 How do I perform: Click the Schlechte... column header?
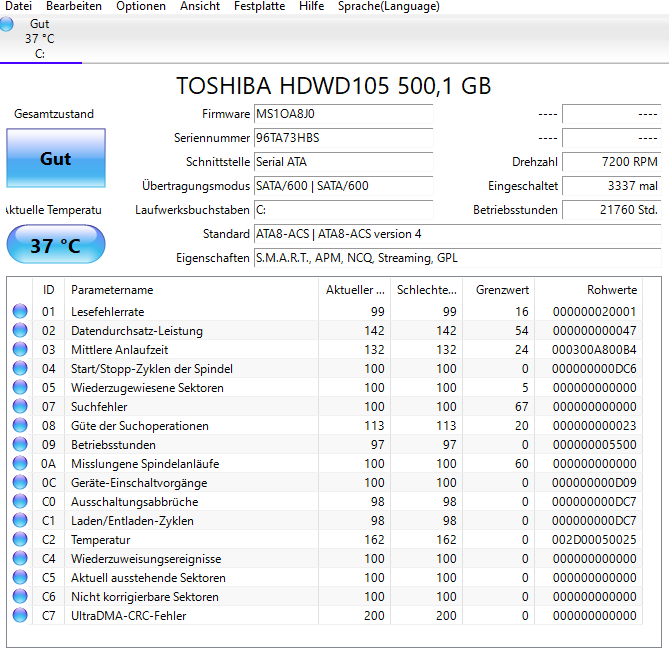[427, 290]
